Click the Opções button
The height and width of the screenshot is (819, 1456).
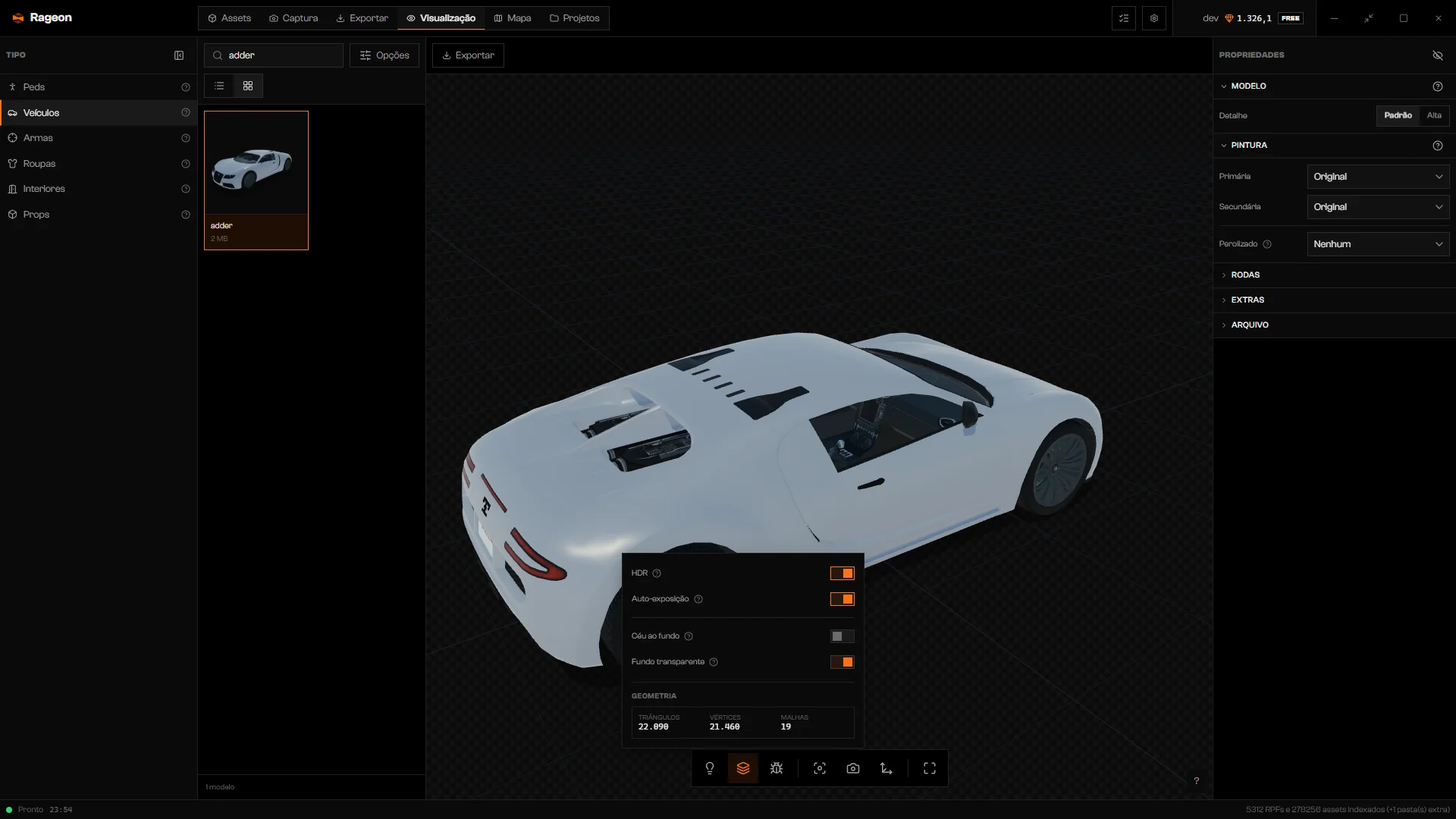click(384, 55)
